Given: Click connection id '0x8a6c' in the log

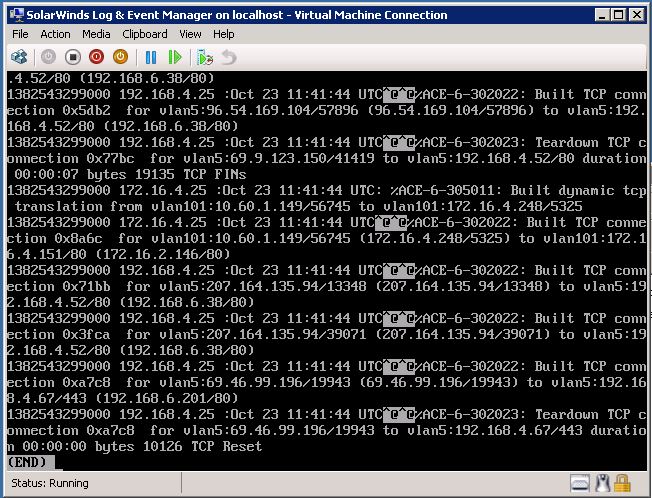Looking at the screenshot, I should [x=78, y=239].
